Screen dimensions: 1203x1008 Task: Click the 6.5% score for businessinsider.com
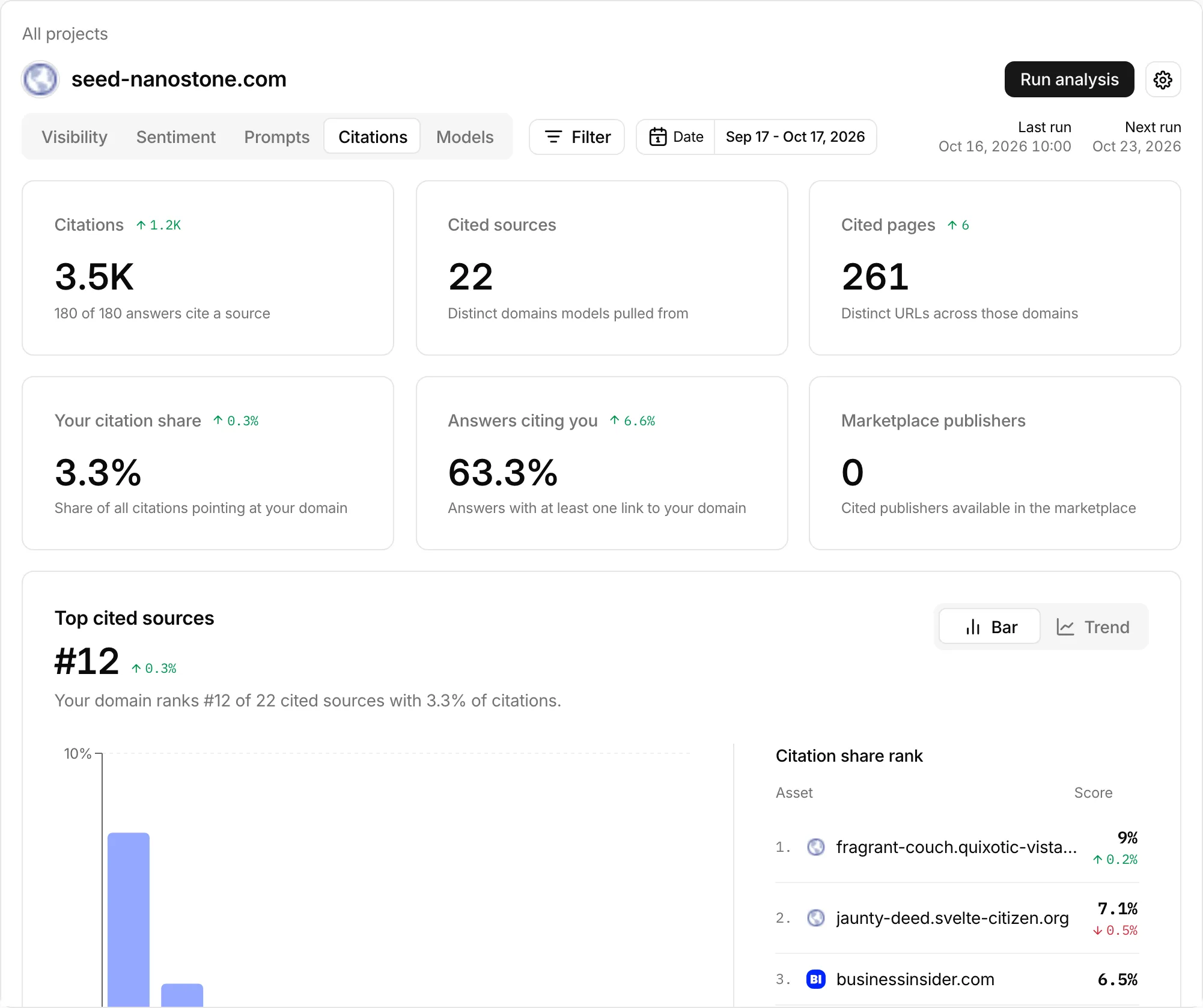pyautogui.click(x=1118, y=979)
